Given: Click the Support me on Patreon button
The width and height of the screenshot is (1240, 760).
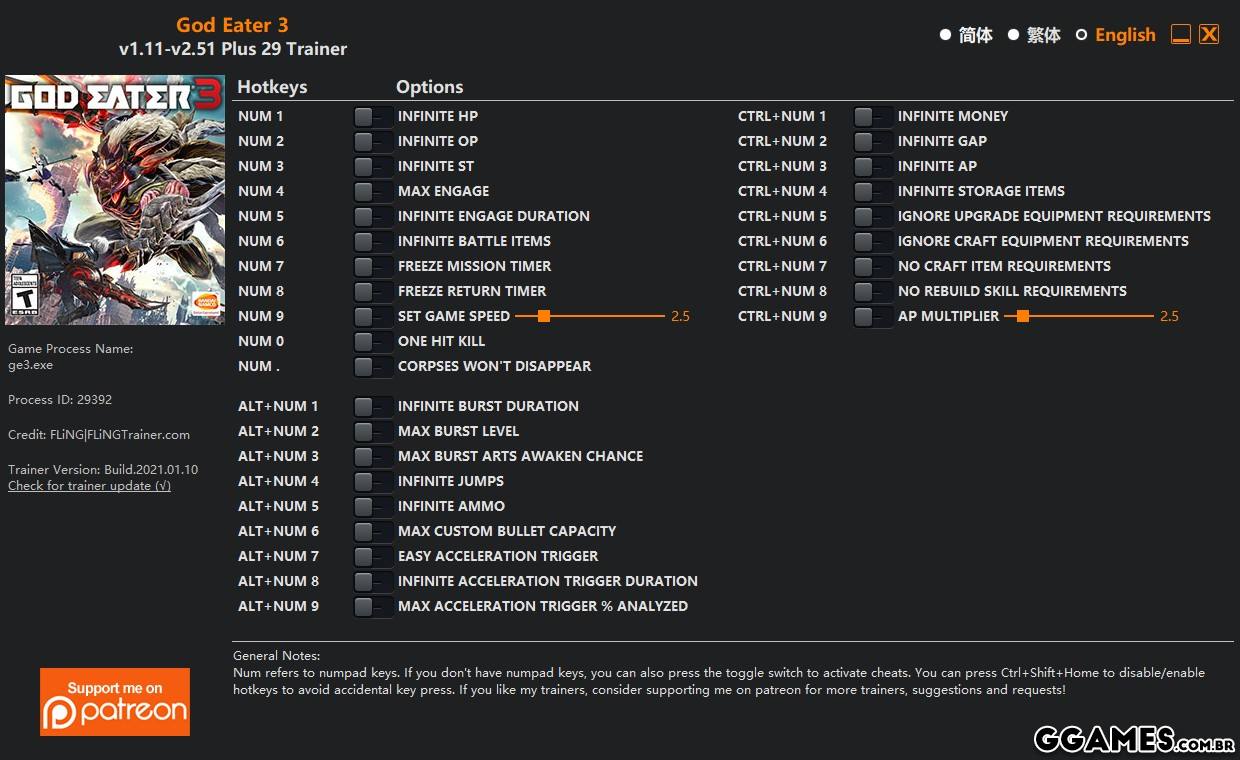Looking at the screenshot, I should click(x=115, y=702).
